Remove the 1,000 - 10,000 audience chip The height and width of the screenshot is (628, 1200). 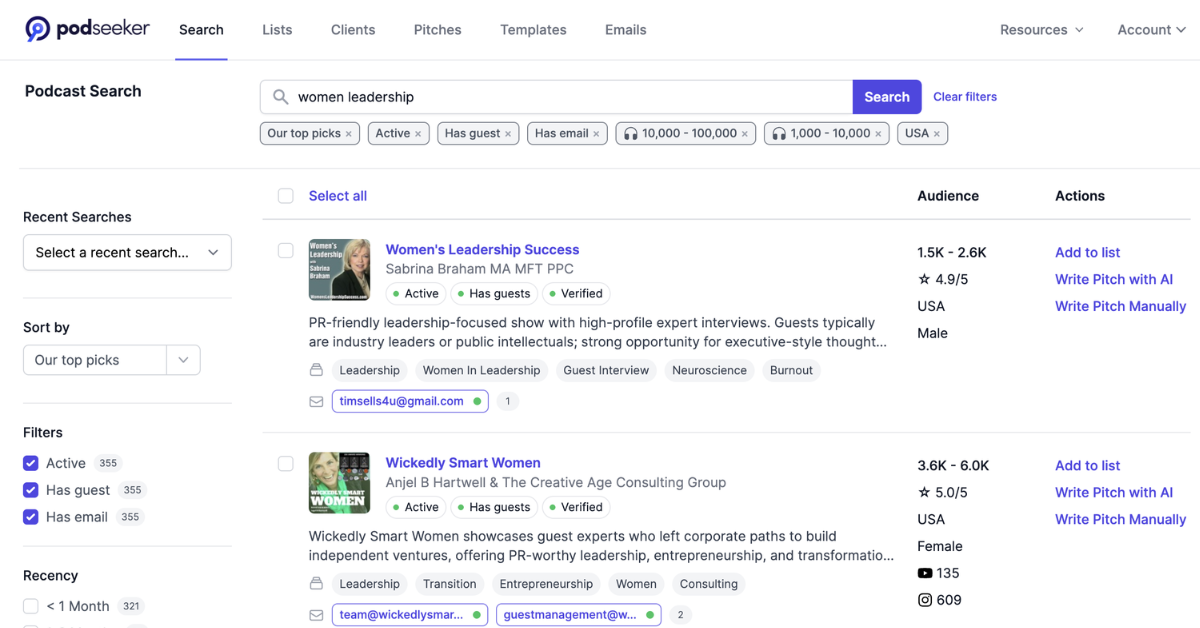pos(879,134)
